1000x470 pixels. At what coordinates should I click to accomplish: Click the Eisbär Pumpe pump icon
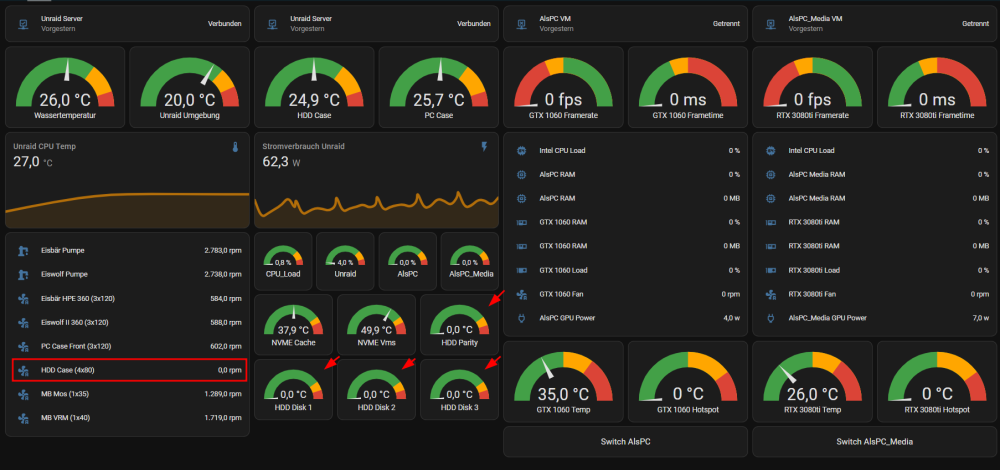[24, 251]
